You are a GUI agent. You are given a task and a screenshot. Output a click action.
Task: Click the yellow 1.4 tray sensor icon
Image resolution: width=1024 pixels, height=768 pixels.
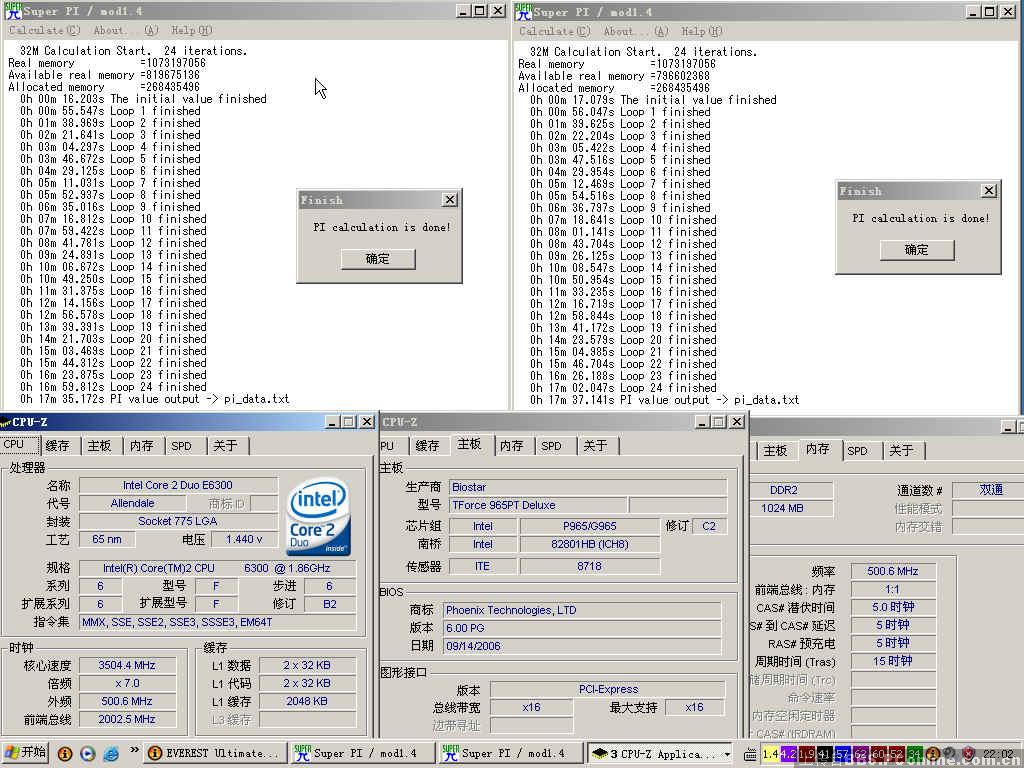771,754
